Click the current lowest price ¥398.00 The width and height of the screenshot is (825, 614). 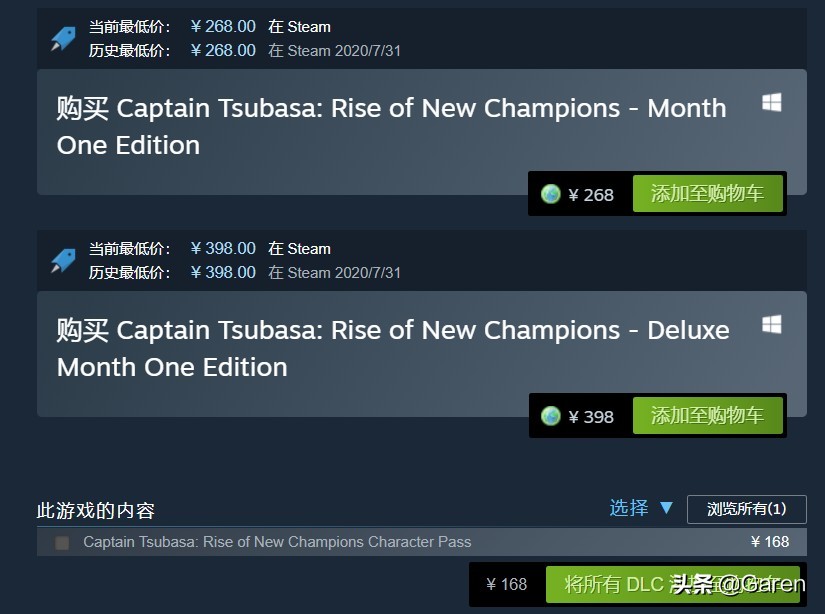(x=223, y=249)
